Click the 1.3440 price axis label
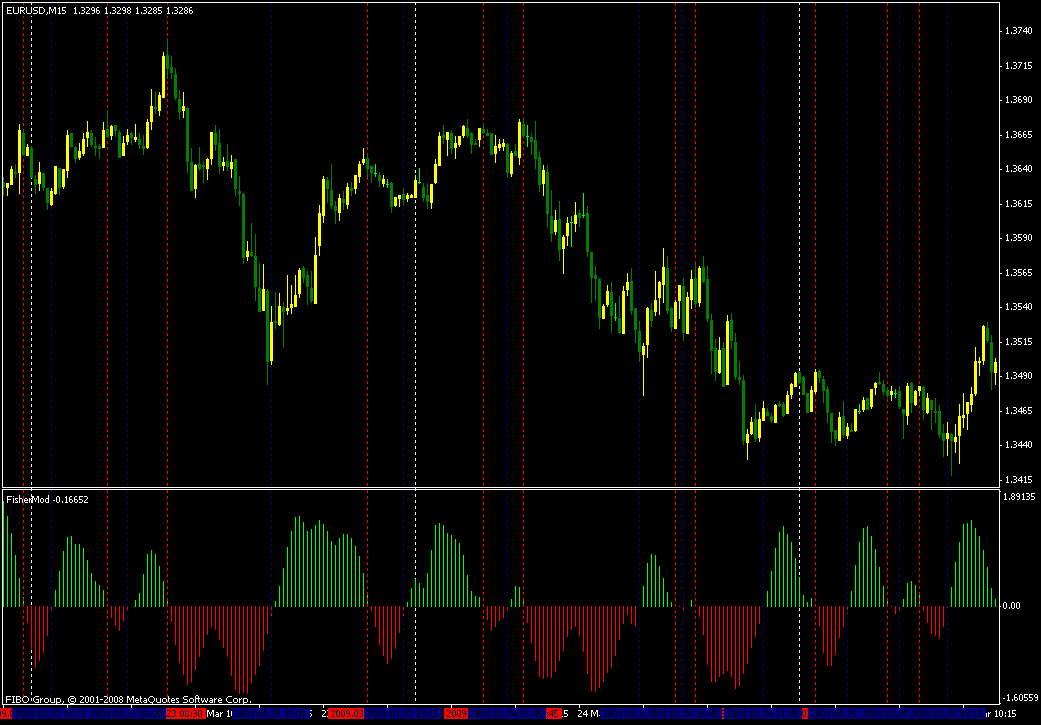 (1017, 445)
